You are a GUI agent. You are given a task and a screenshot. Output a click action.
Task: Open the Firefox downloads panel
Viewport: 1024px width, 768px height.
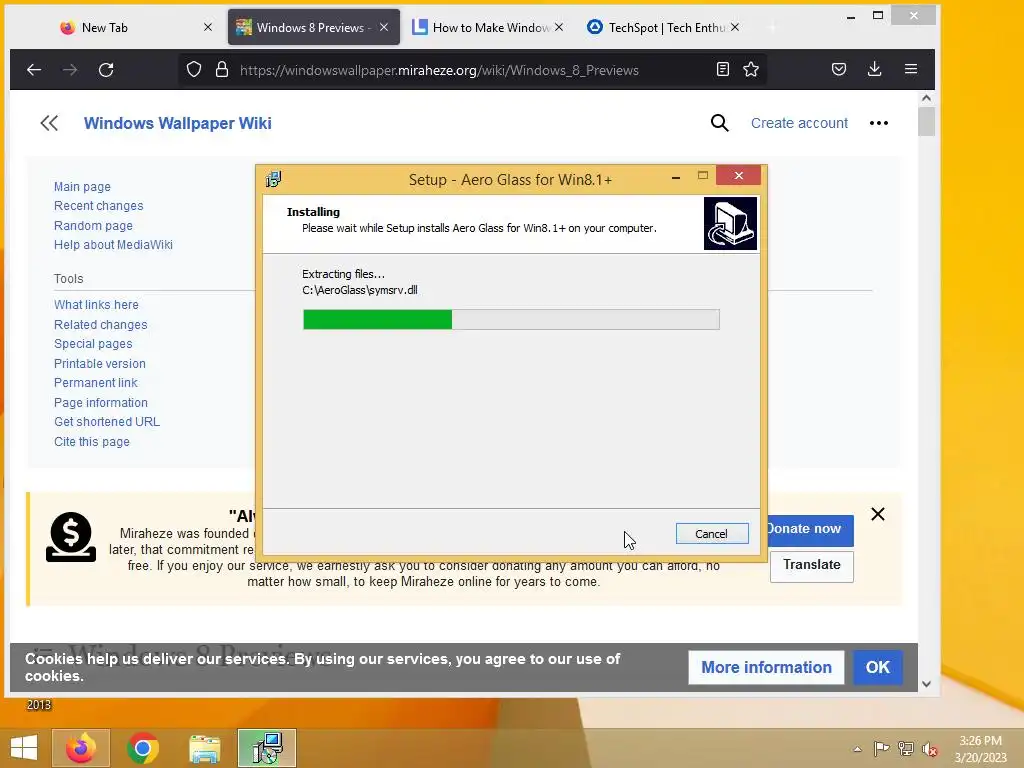(x=875, y=69)
